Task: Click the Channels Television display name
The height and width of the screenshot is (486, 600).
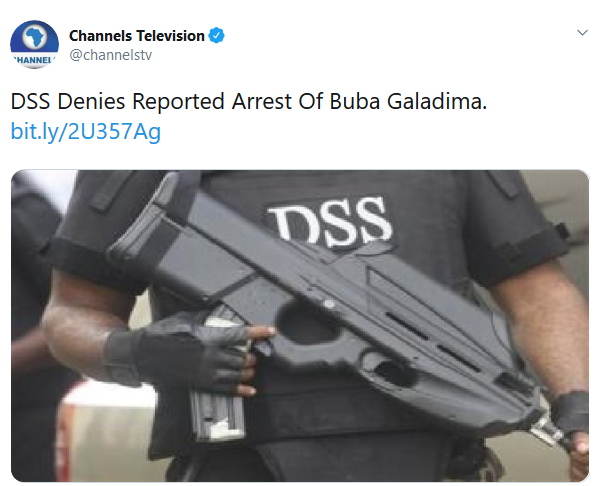Action: point(137,36)
